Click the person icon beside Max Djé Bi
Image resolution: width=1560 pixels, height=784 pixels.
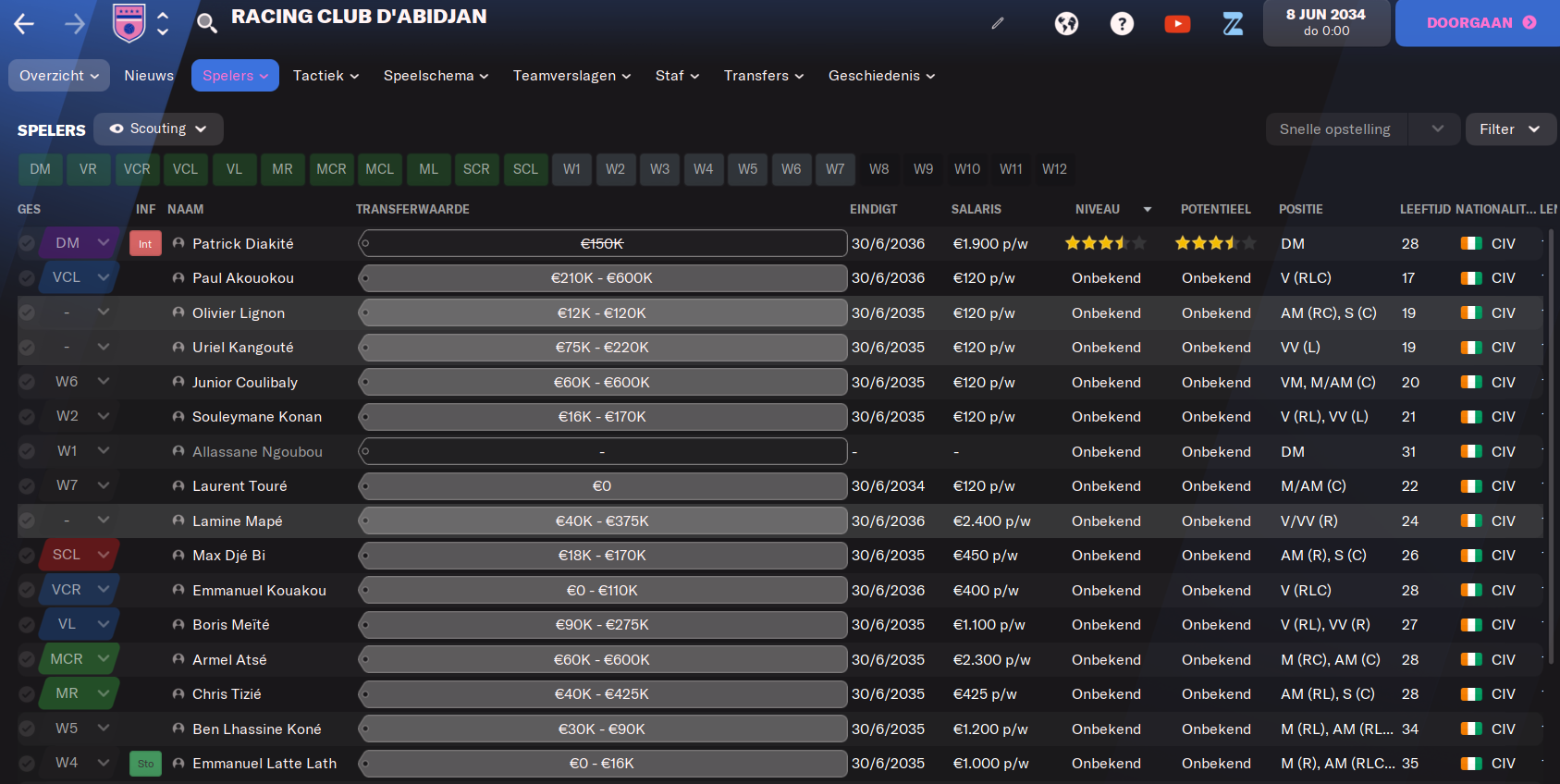(178, 556)
